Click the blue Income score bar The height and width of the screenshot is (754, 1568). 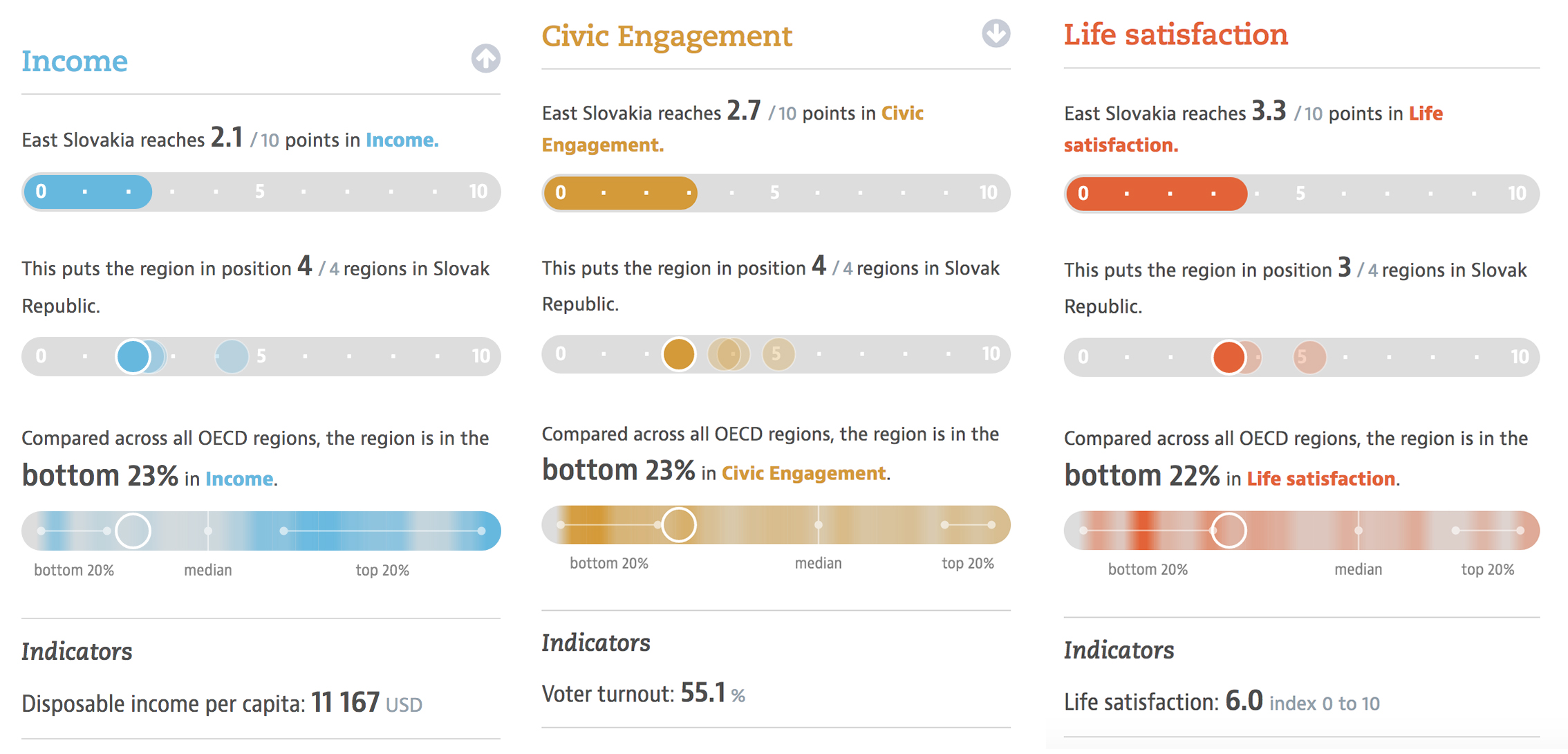88,192
